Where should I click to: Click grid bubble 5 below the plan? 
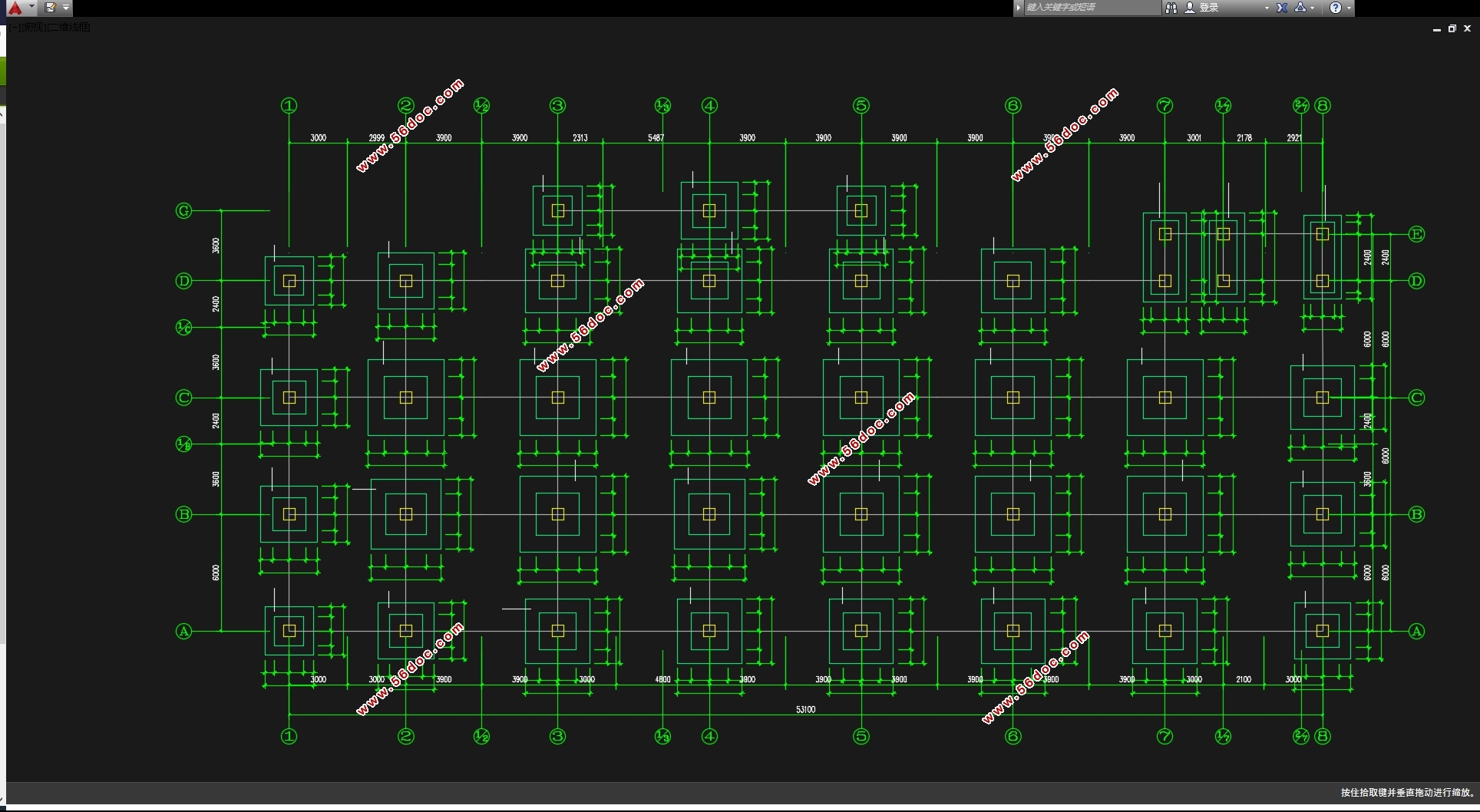tap(861, 736)
